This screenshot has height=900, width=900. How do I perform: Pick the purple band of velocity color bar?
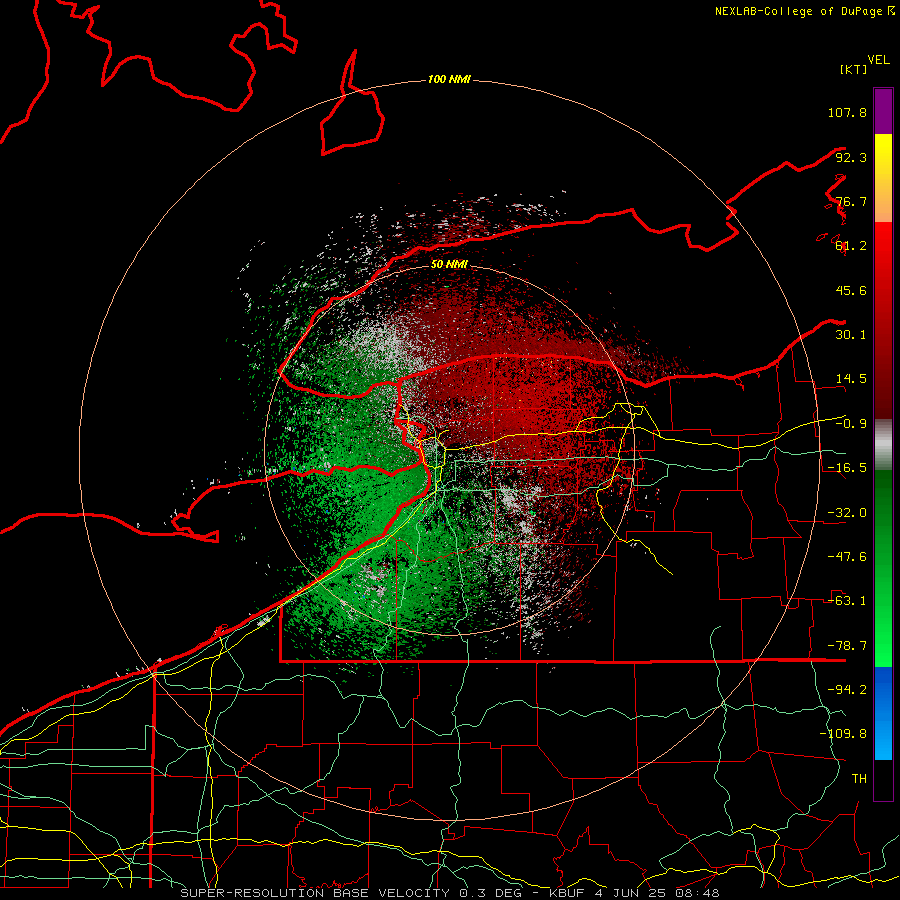click(883, 111)
